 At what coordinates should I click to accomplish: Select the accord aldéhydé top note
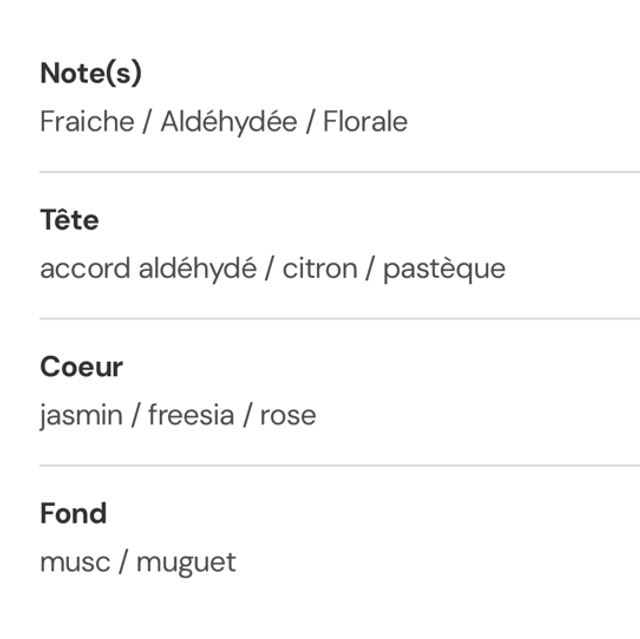pyautogui.click(x=148, y=268)
